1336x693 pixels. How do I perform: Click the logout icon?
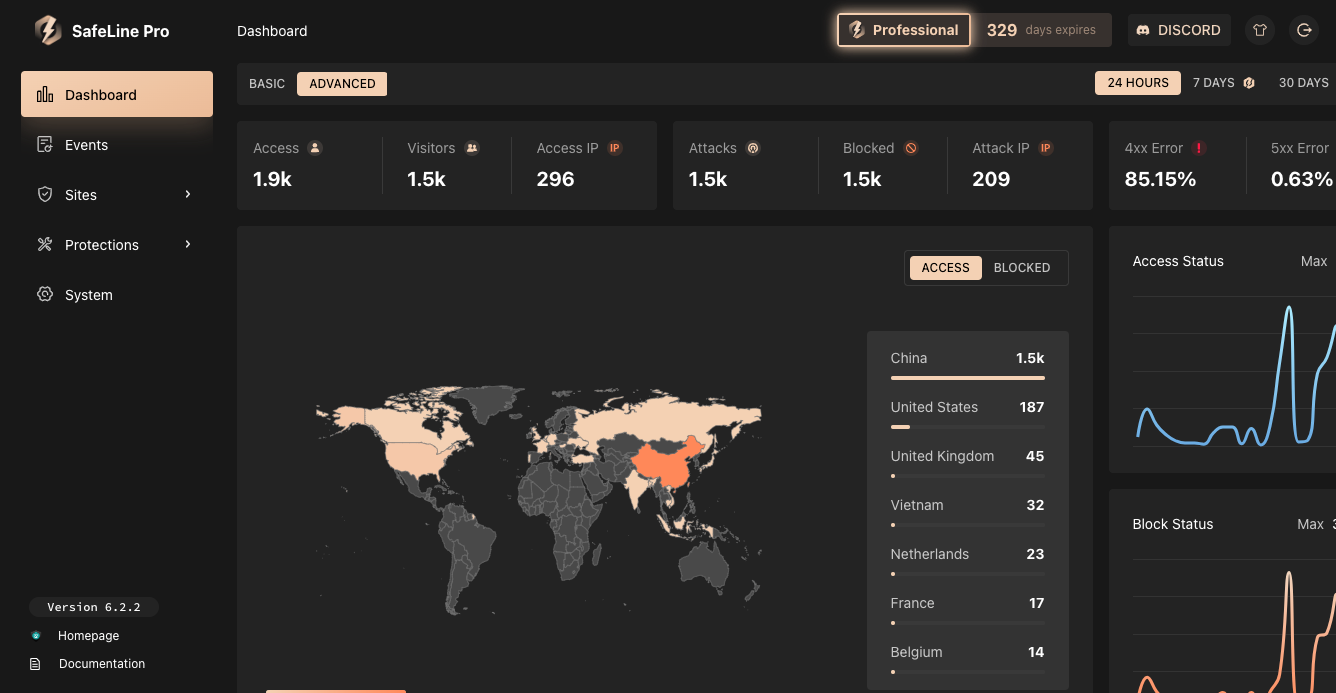[x=1304, y=30]
